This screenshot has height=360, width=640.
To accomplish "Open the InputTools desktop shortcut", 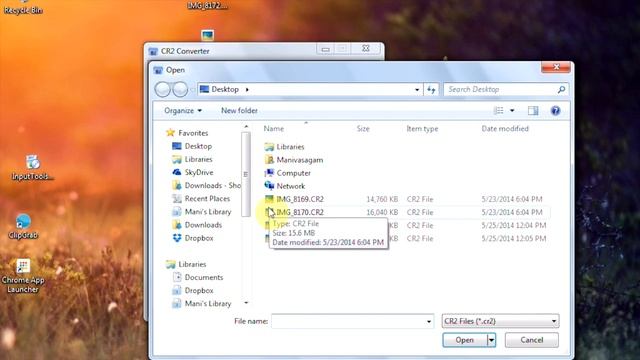I will coord(32,167).
